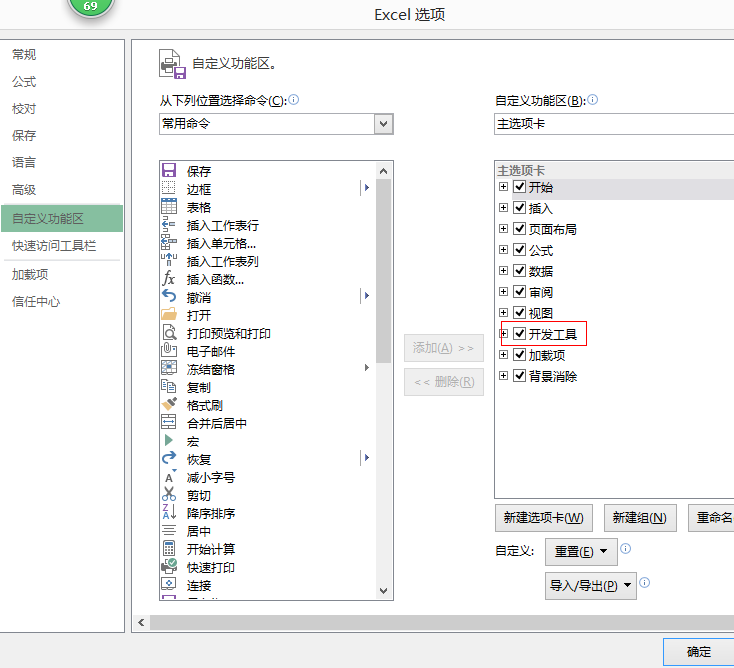The image size is (734, 668).
Task: Click the 新建选项卡(W) button
Action: (x=543, y=518)
